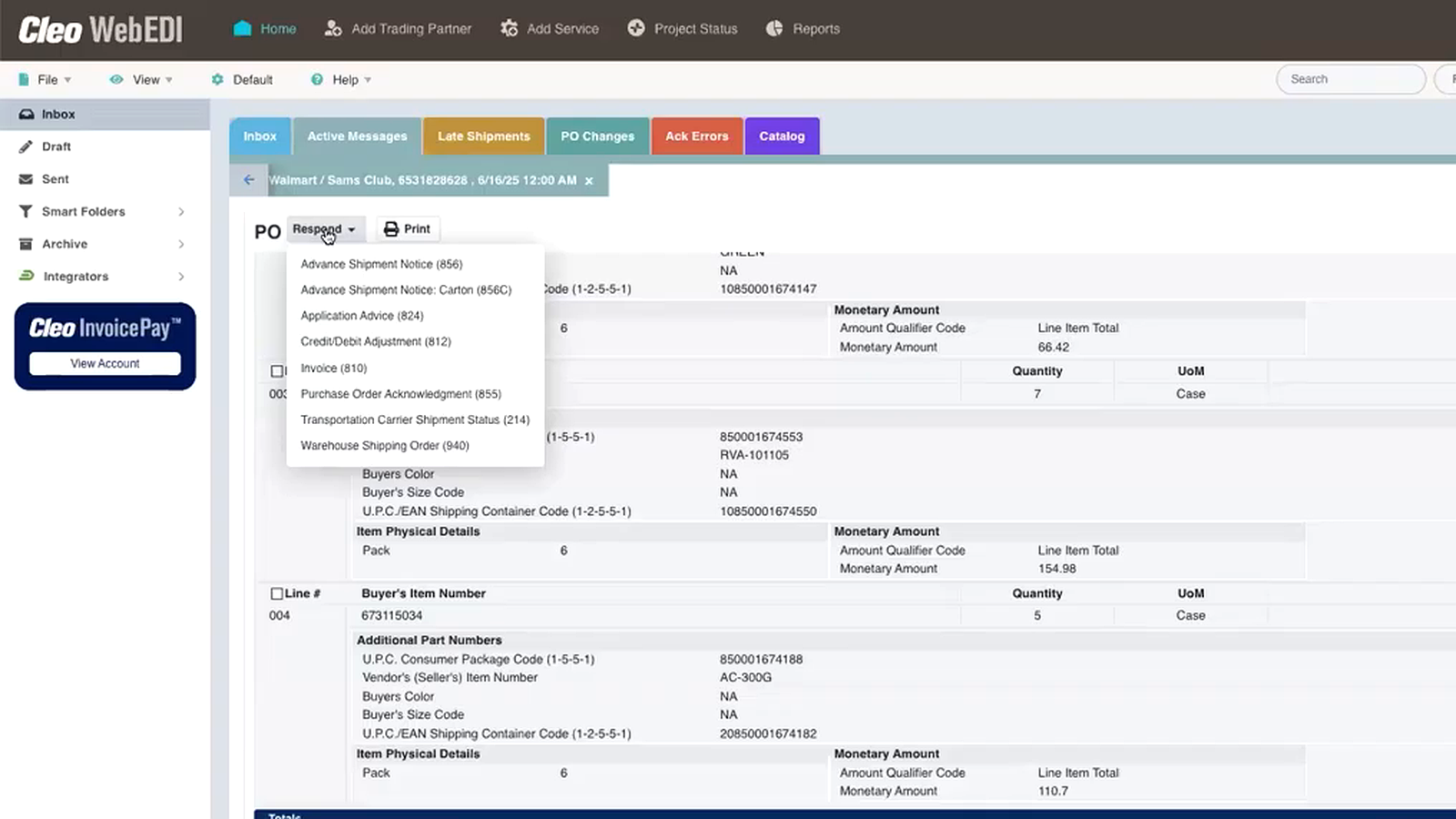Open the Late Shipments tab
The height and width of the screenshot is (819, 1456).
(484, 136)
